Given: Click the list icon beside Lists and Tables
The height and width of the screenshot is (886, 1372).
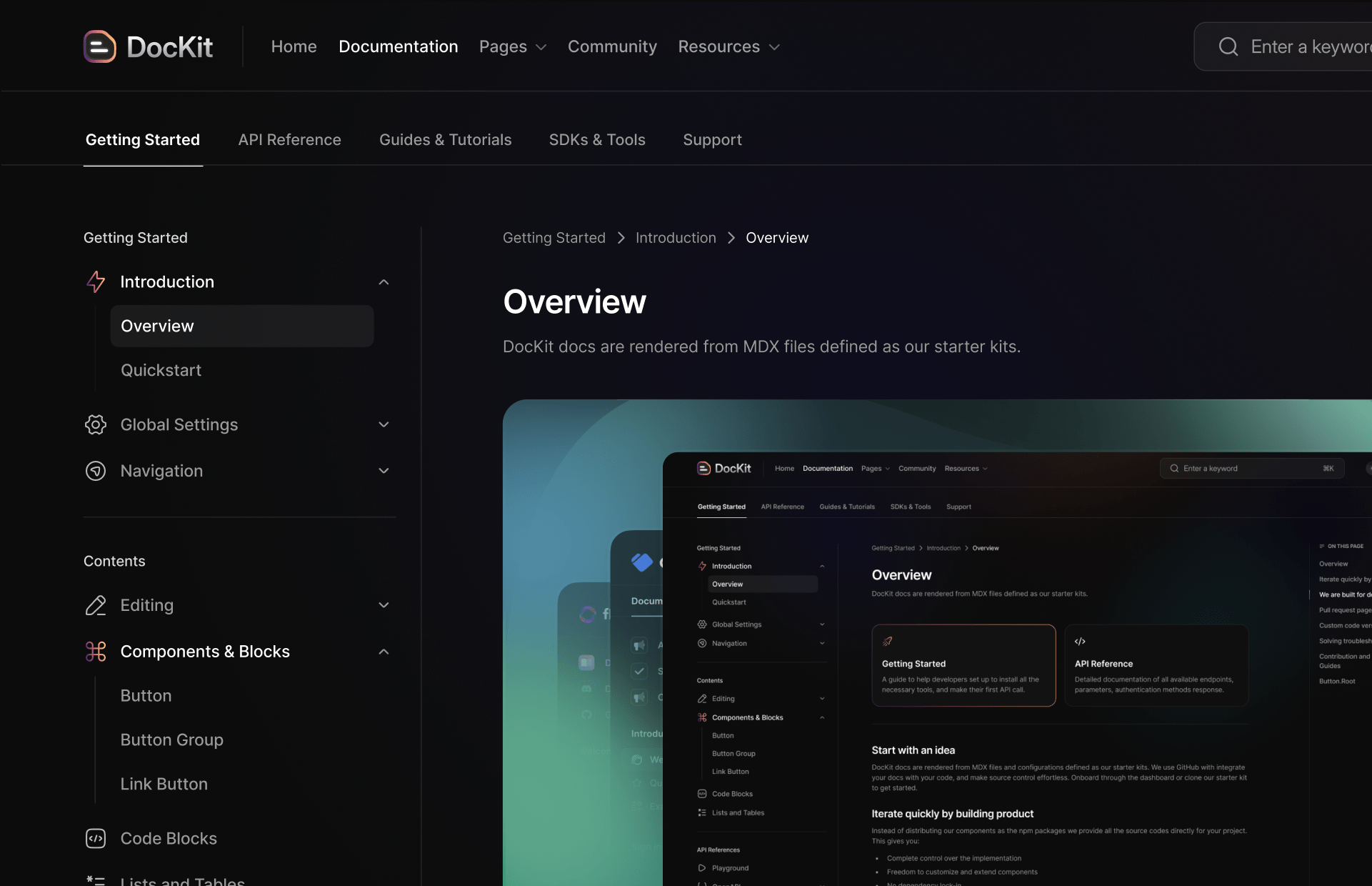Looking at the screenshot, I should pyautogui.click(x=96, y=880).
